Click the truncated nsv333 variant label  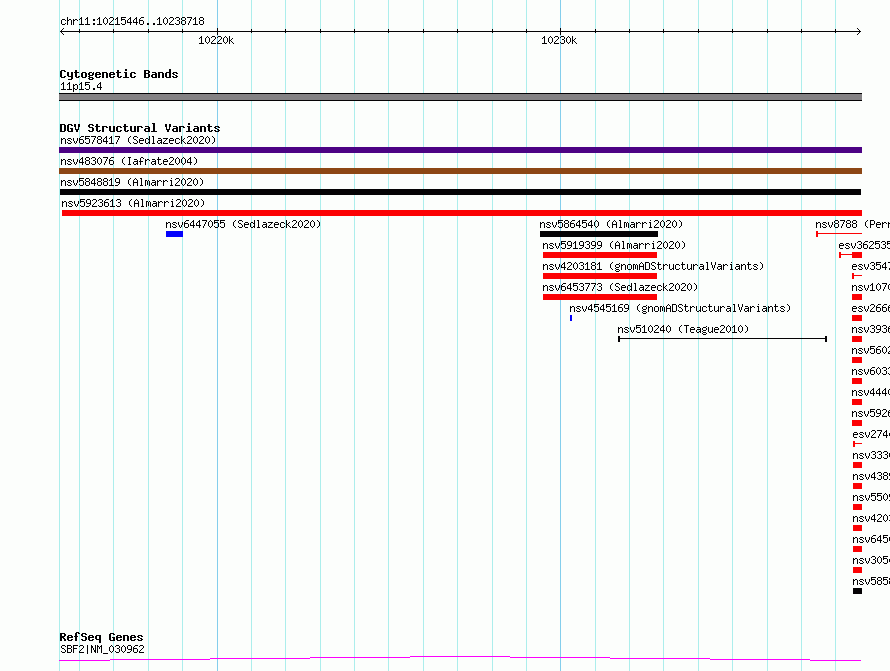coord(871,455)
